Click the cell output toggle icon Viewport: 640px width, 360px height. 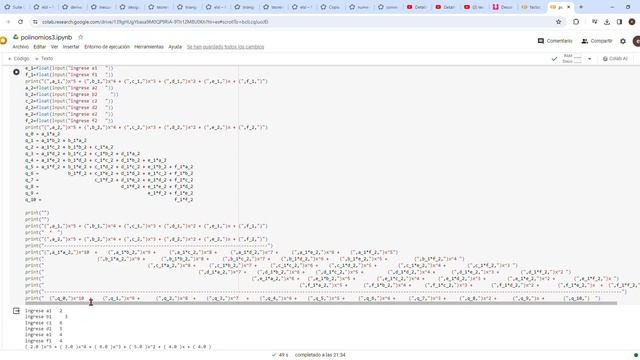(16, 311)
